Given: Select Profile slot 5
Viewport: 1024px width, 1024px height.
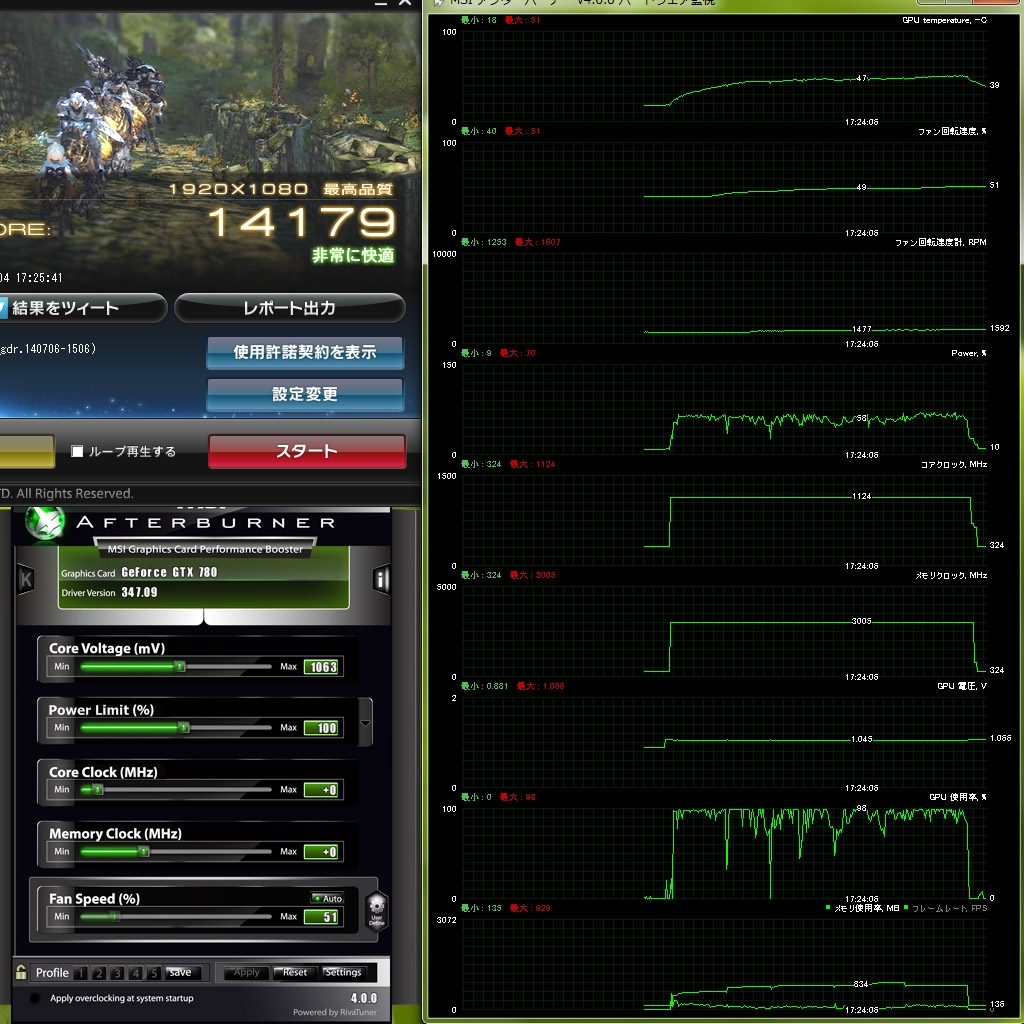Looking at the screenshot, I should click(153, 973).
